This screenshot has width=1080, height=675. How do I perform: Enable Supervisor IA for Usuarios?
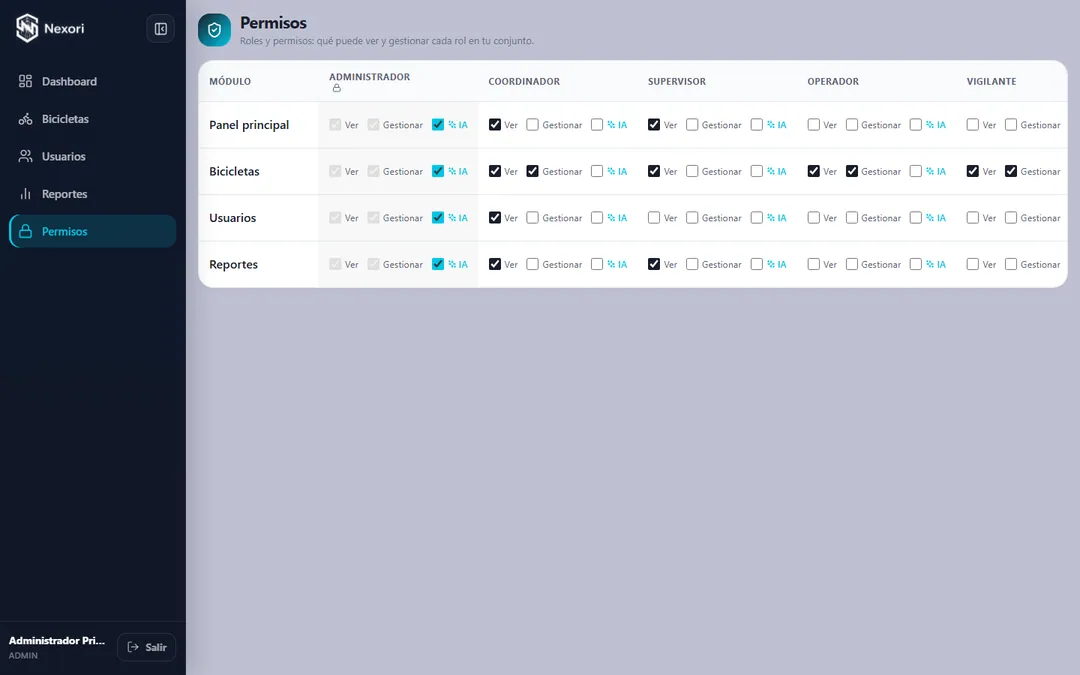pos(756,218)
